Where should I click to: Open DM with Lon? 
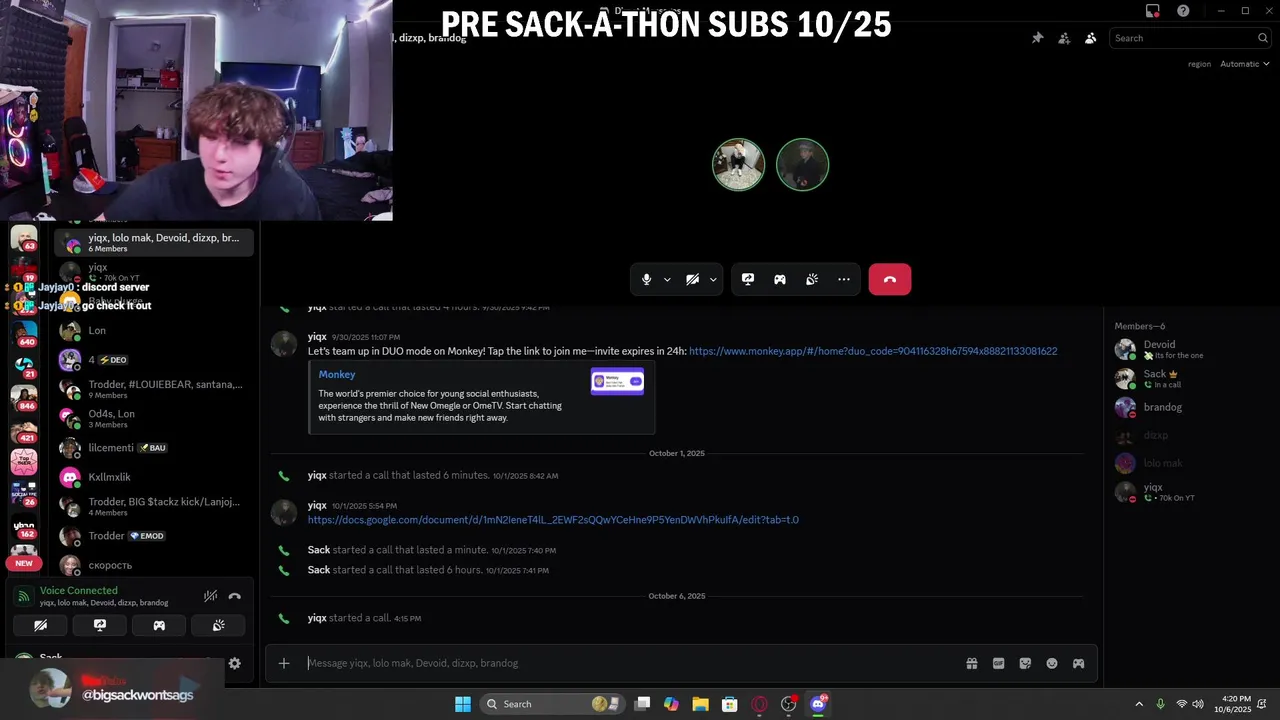pyautogui.click(x=154, y=331)
